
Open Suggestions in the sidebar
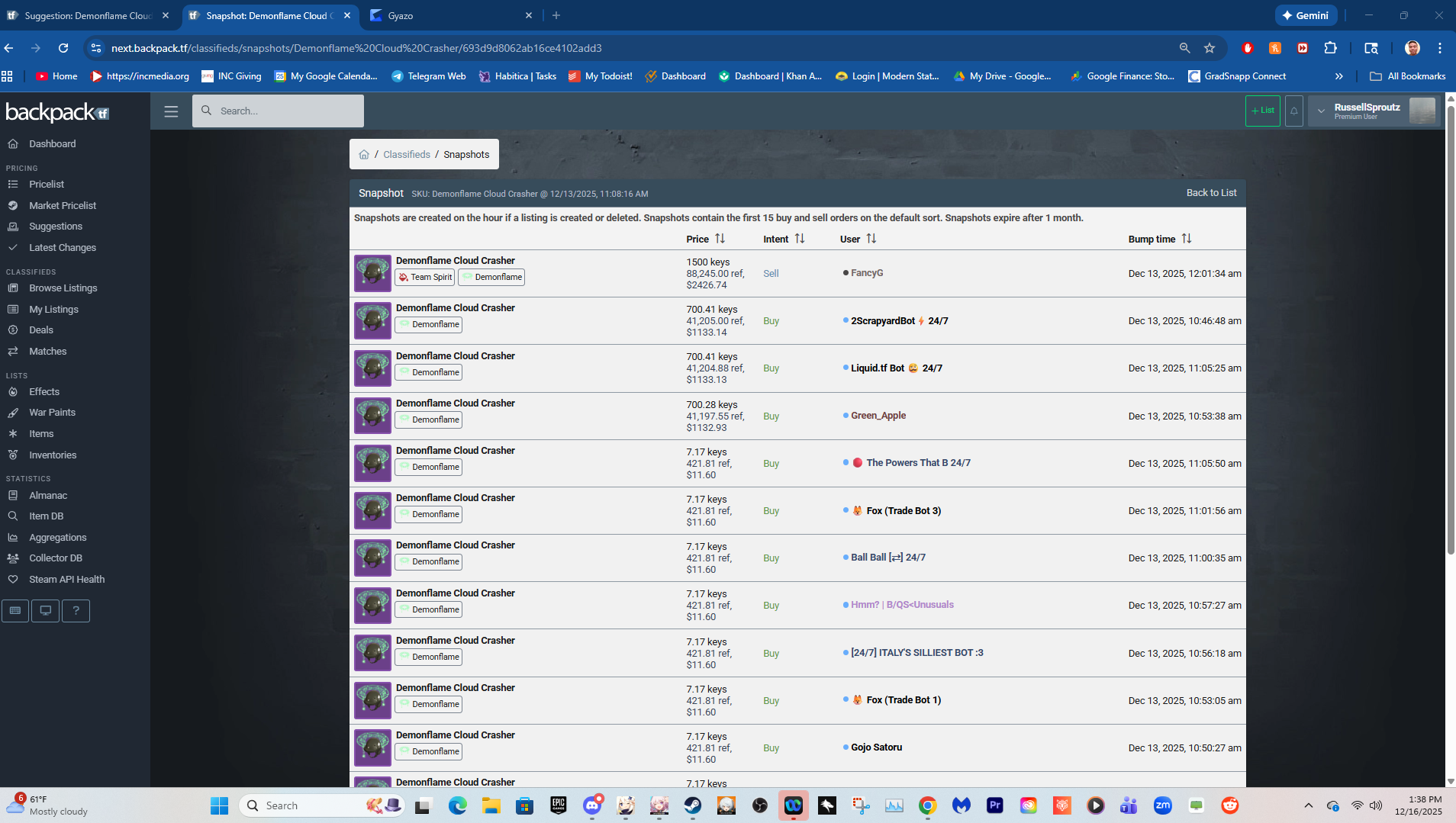(x=56, y=226)
